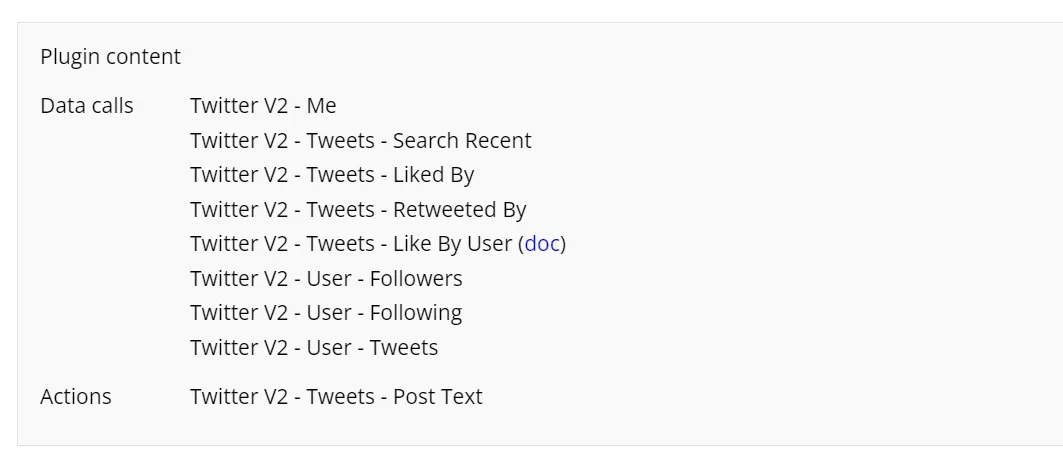Click the white page margin above the panel
1063x468 pixels.
532,10
